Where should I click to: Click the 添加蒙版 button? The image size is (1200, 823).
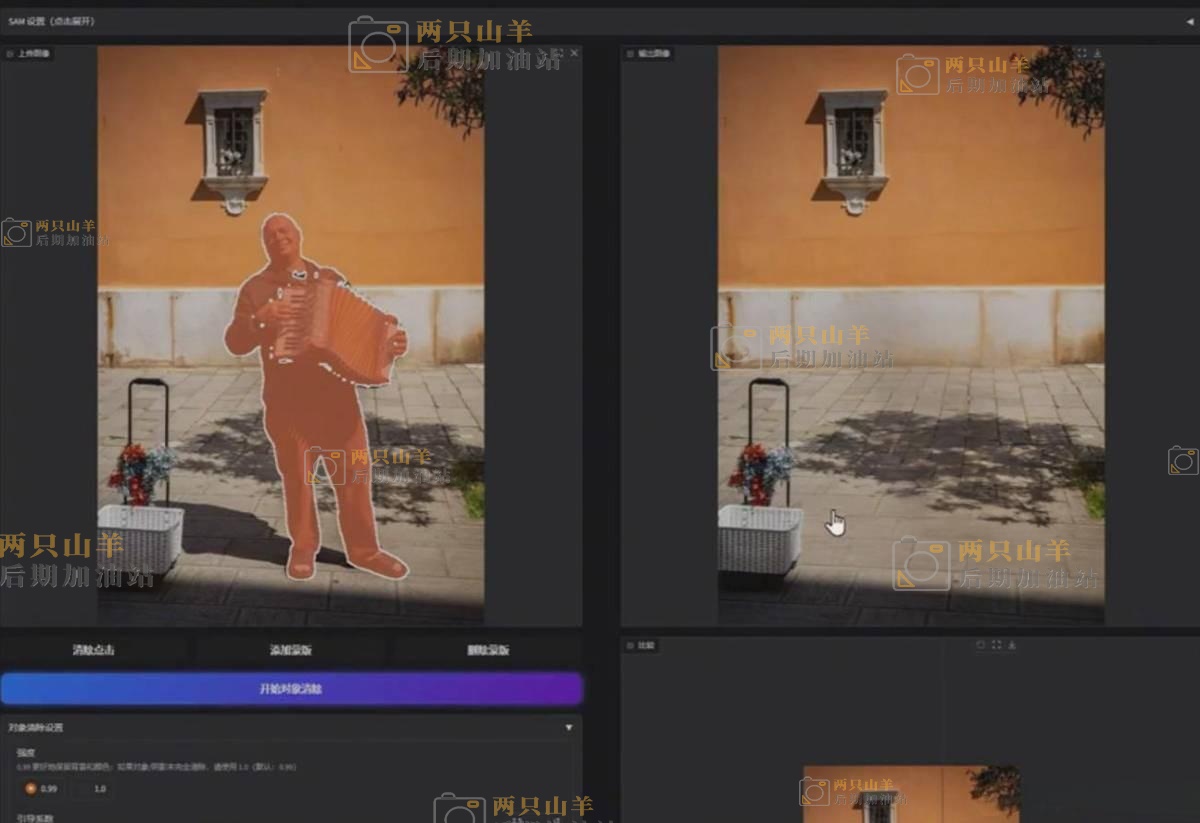tap(291, 650)
